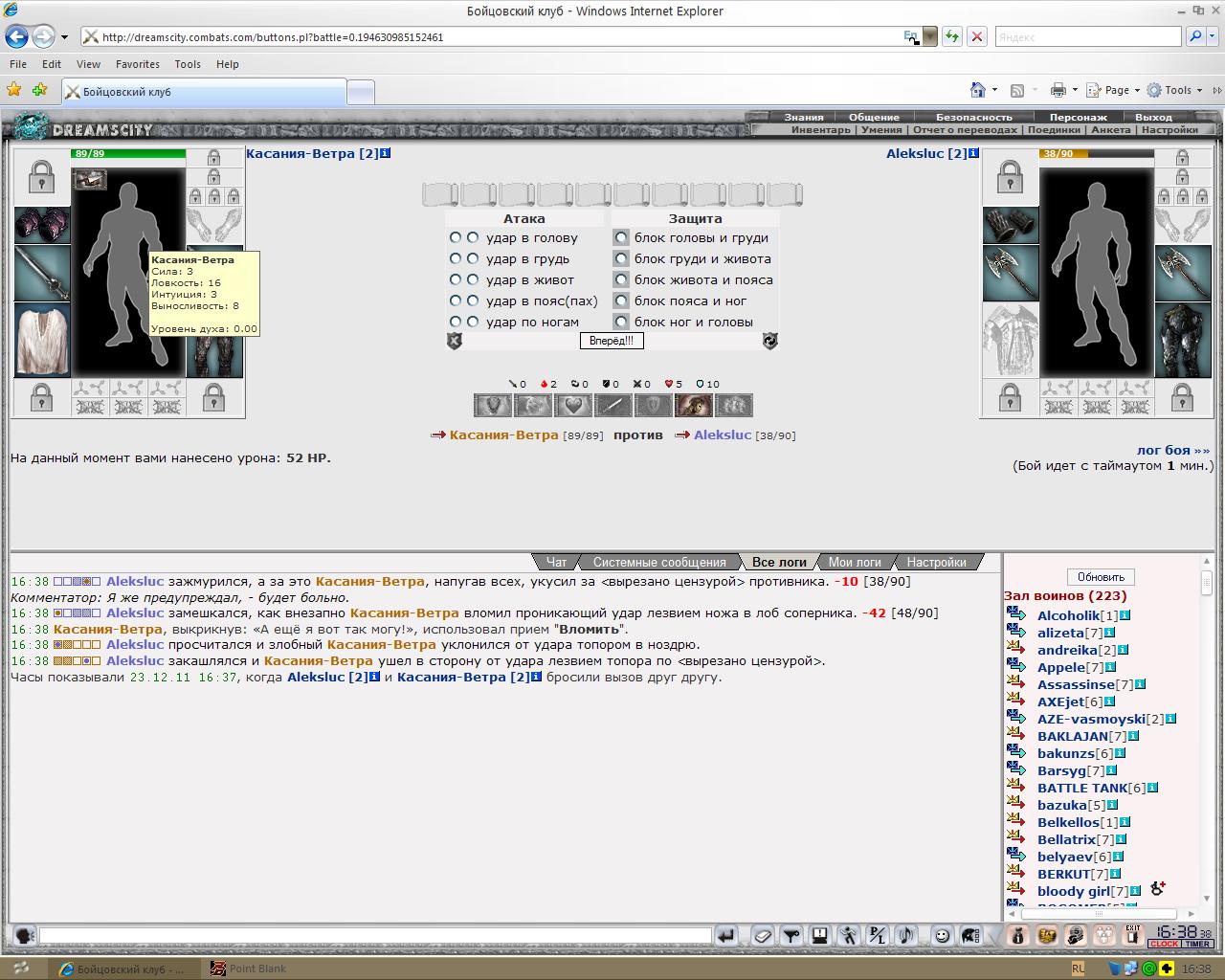
Task: Open Персонаж in game top menu
Action: pyautogui.click(x=1079, y=117)
